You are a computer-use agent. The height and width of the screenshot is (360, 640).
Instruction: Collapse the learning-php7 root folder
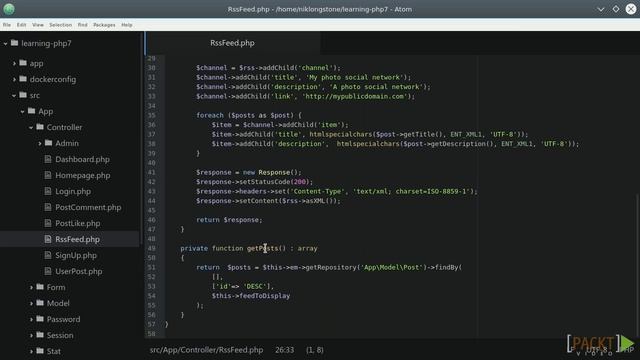pyautogui.click(x=5, y=43)
